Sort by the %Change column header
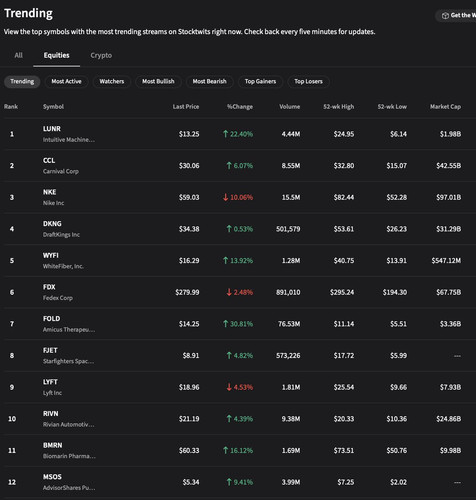The height and width of the screenshot is (500, 476). (x=240, y=107)
